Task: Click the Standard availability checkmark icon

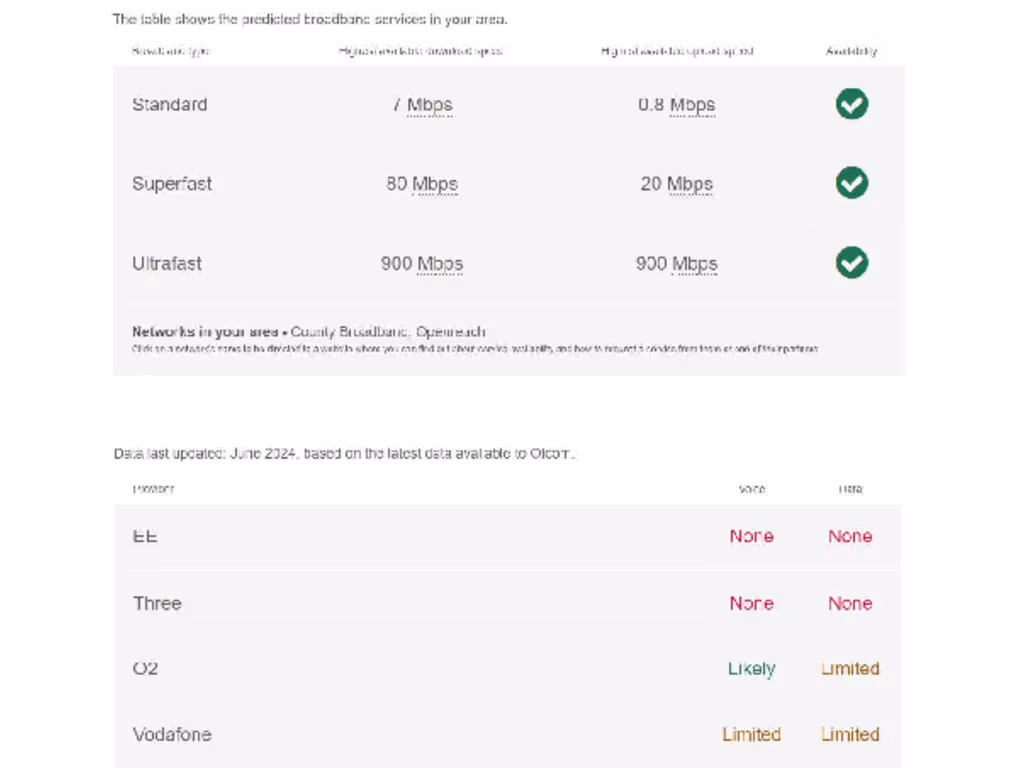Action: pos(852,104)
